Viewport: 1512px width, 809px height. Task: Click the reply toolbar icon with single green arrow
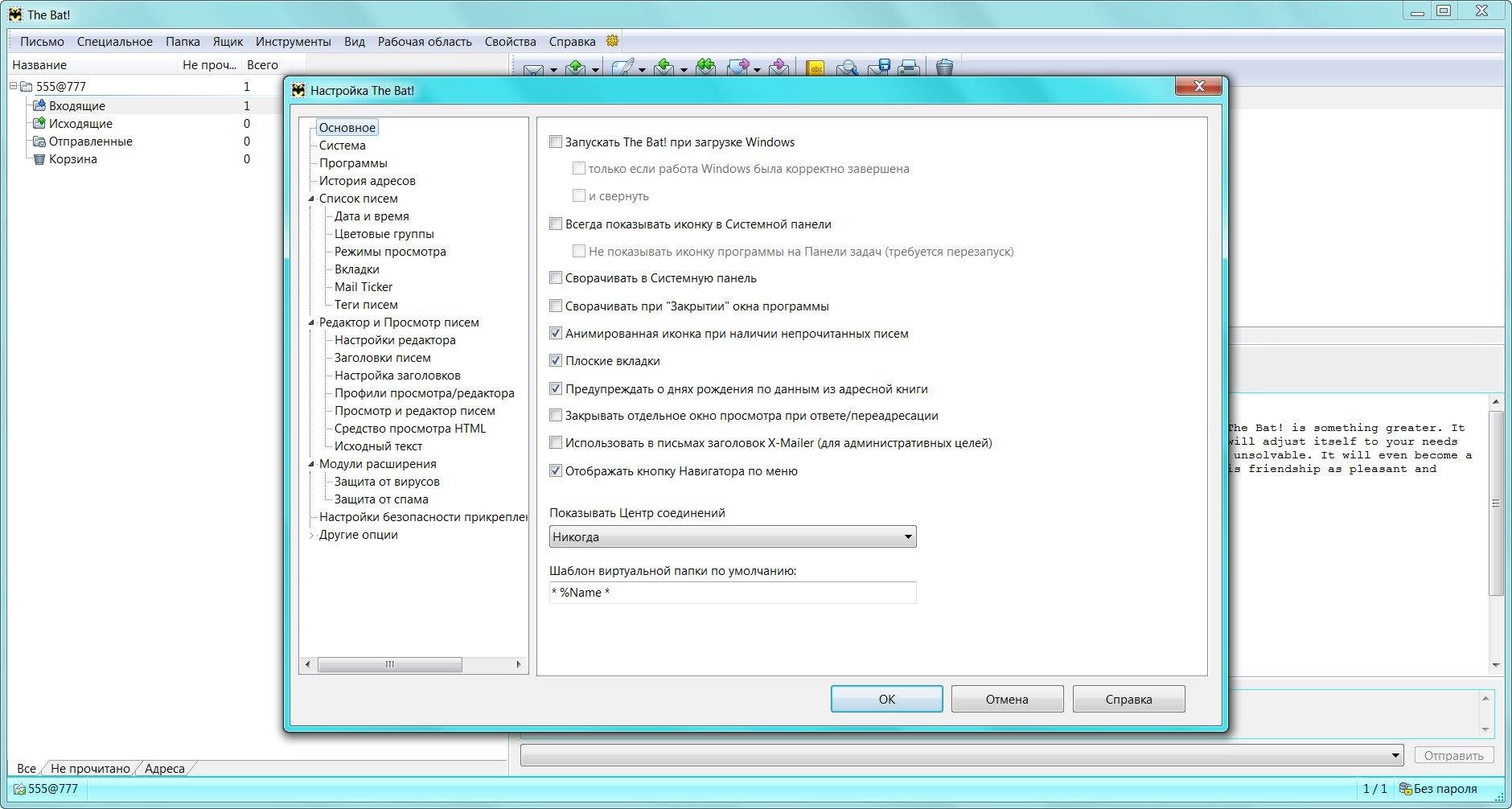pos(664,68)
